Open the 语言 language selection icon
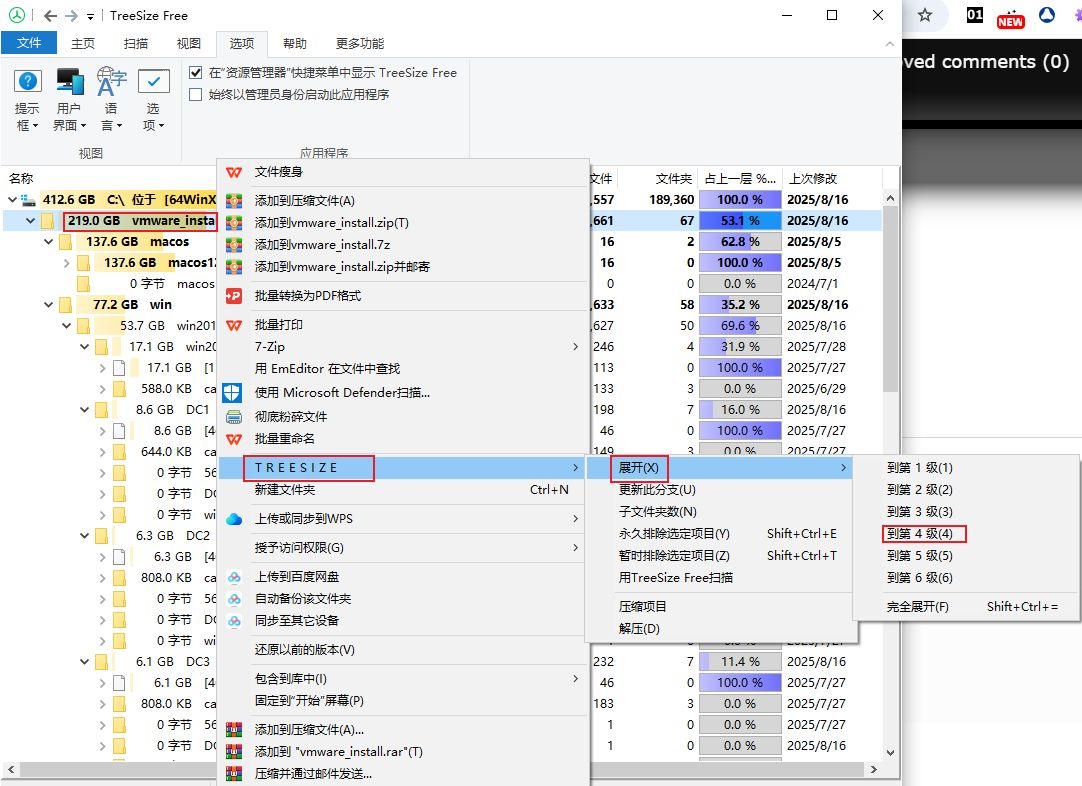 coord(111,81)
